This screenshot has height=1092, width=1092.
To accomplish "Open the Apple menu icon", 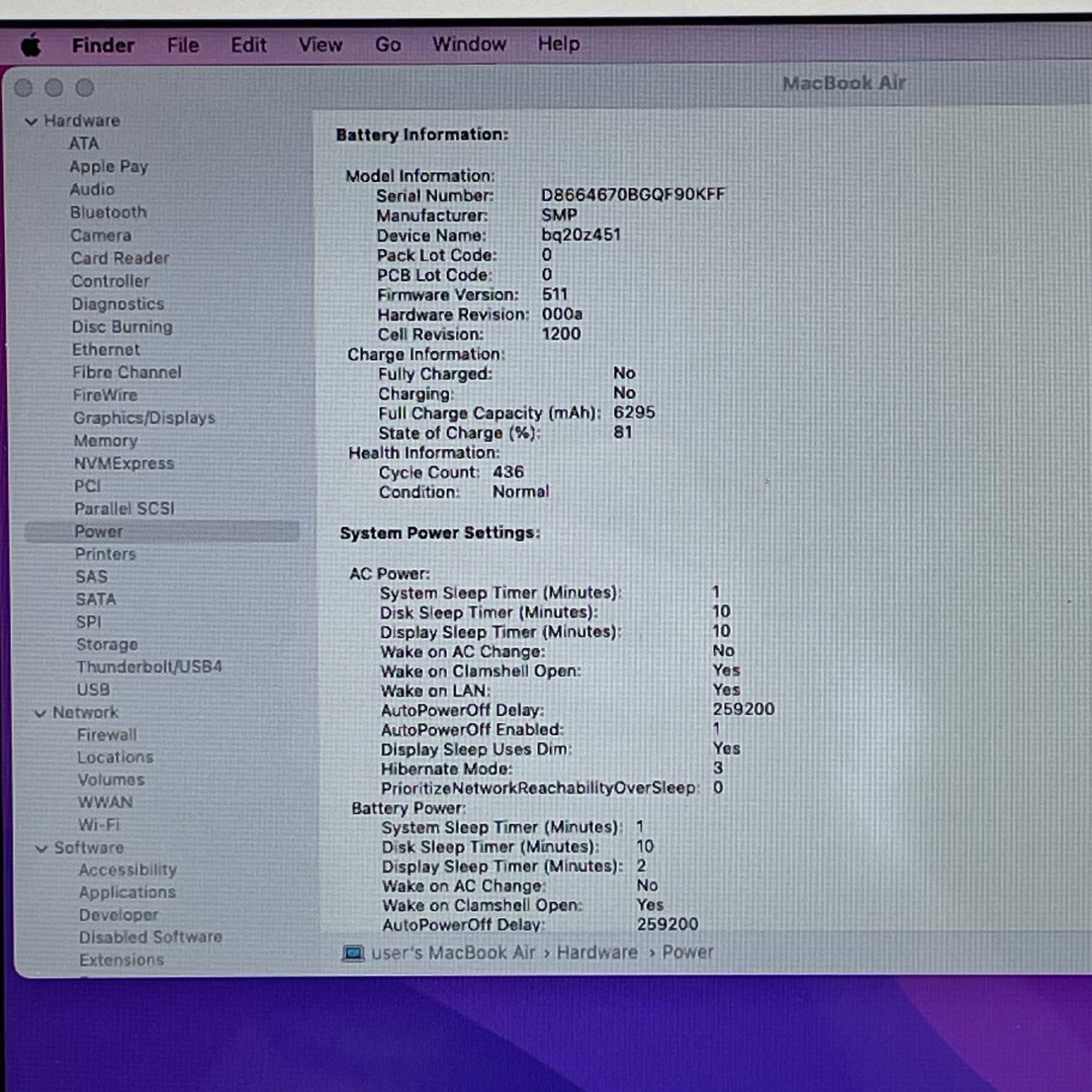I will 31,46.
